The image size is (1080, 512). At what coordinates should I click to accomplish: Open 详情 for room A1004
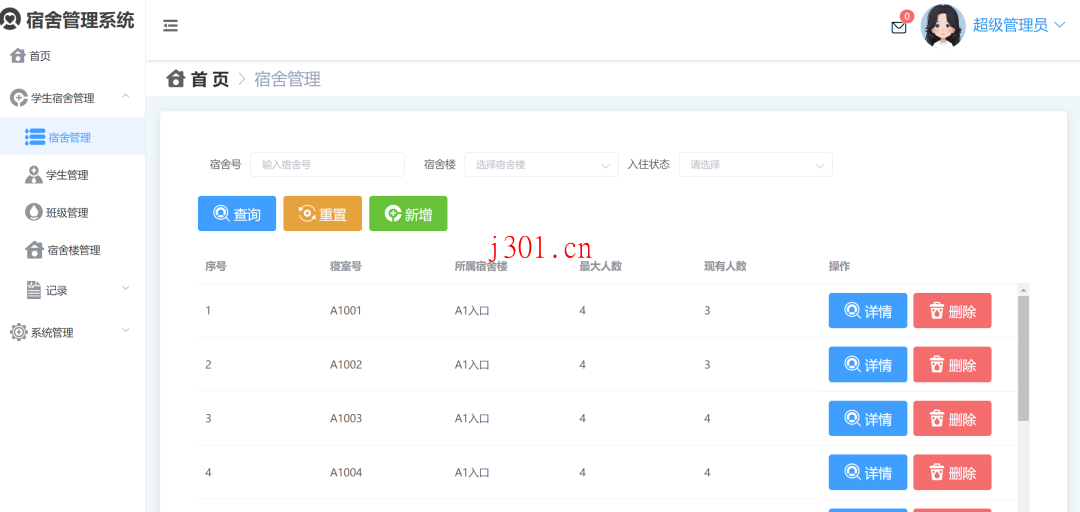click(868, 472)
